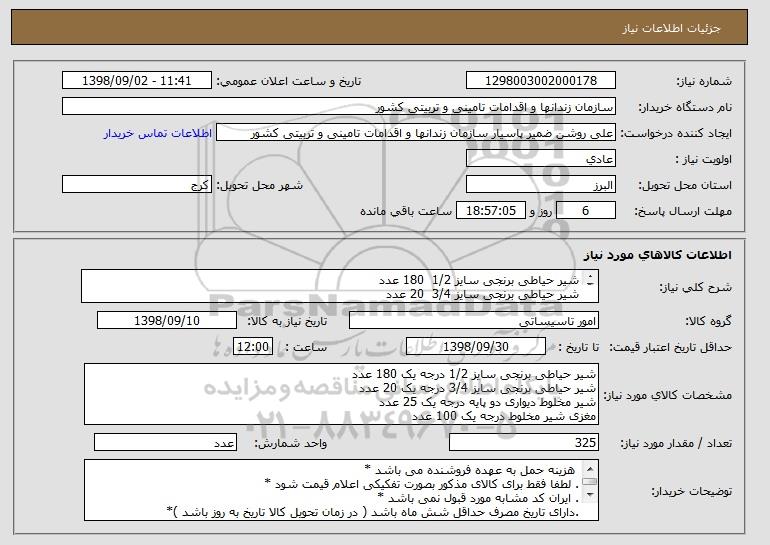Click the buyer organization name field
Viewport: 770px width, 545px height.
pyautogui.click(x=339, y=107)
